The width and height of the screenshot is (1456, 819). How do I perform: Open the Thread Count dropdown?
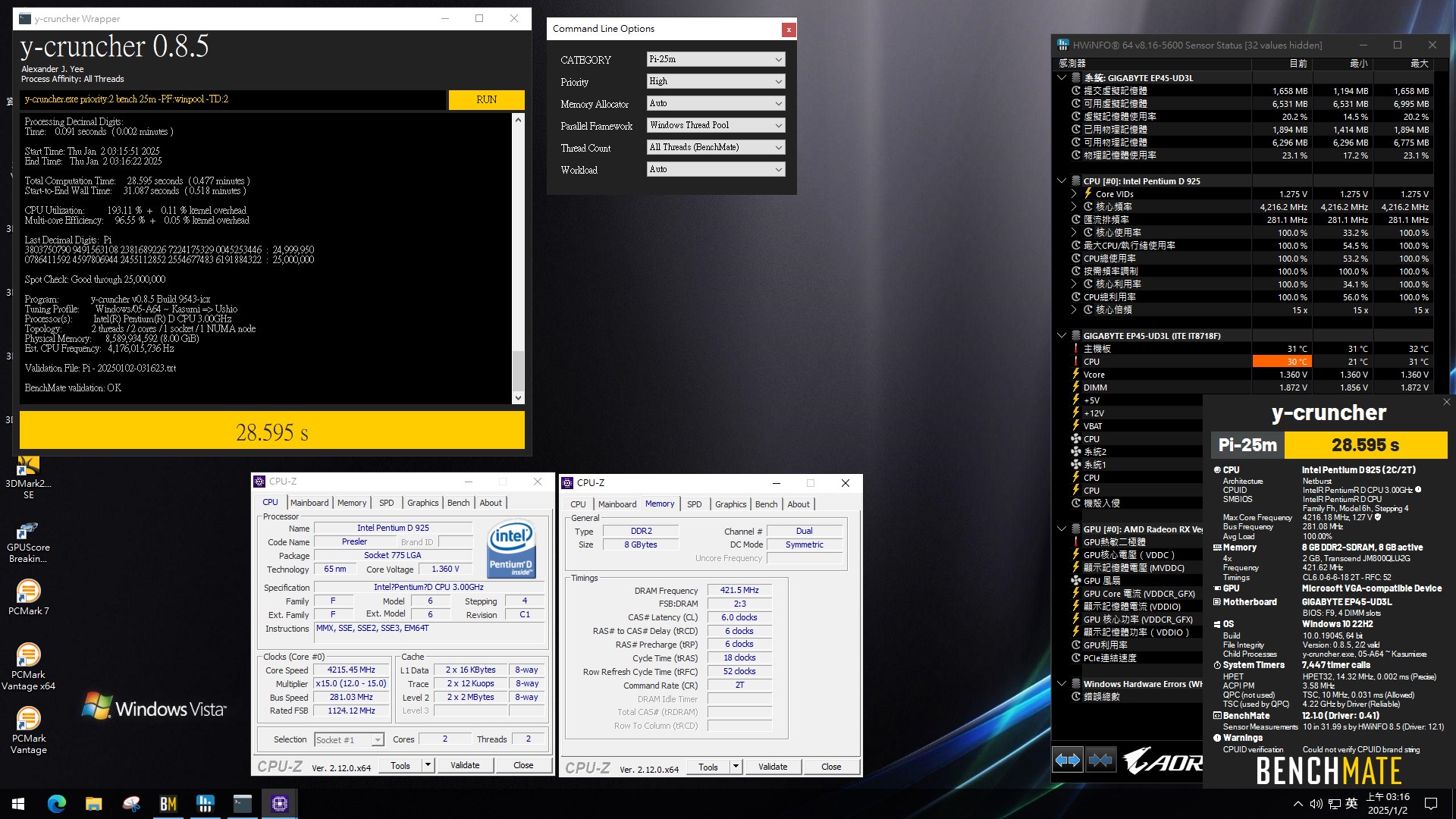[x=716, y=147]
